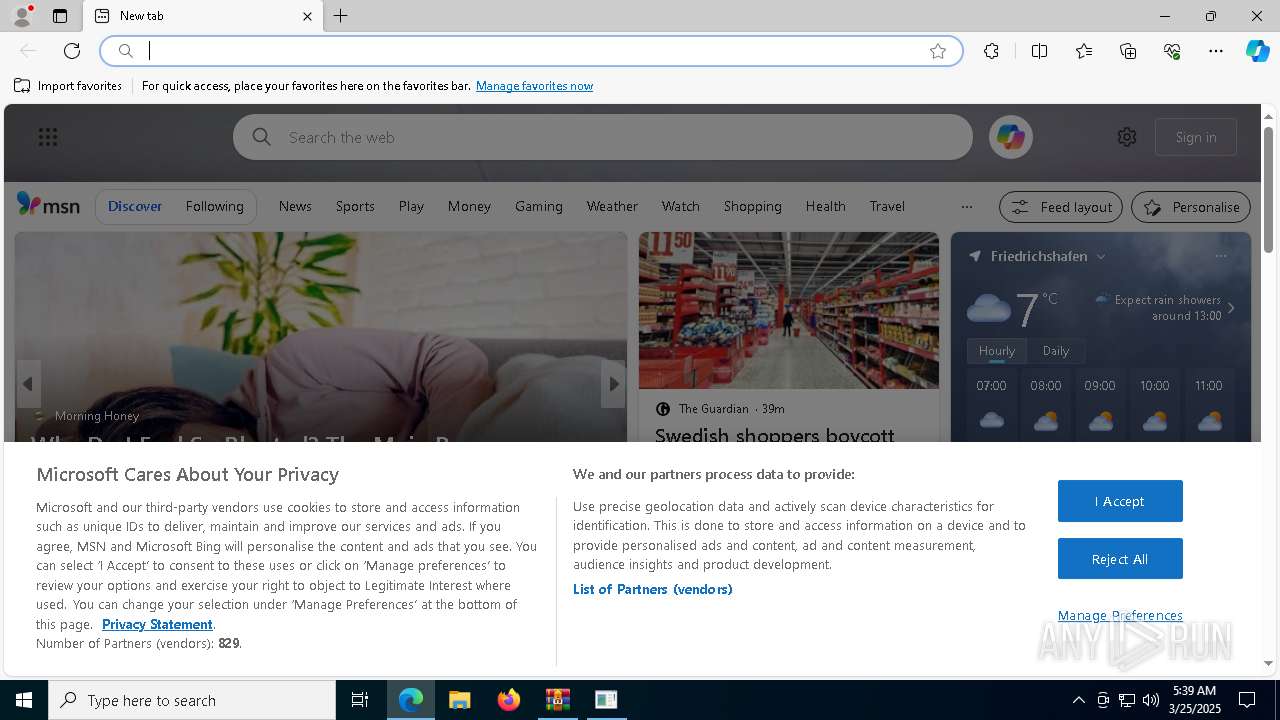Viewport: 1280px width, 720px height.
Task: Open the Weather section
Action: point(612,206)
